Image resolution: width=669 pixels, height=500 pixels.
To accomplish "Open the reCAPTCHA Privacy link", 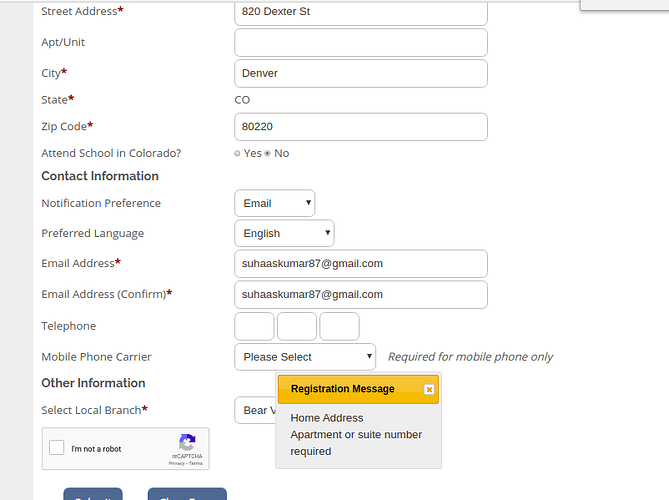I will (176, 464).
